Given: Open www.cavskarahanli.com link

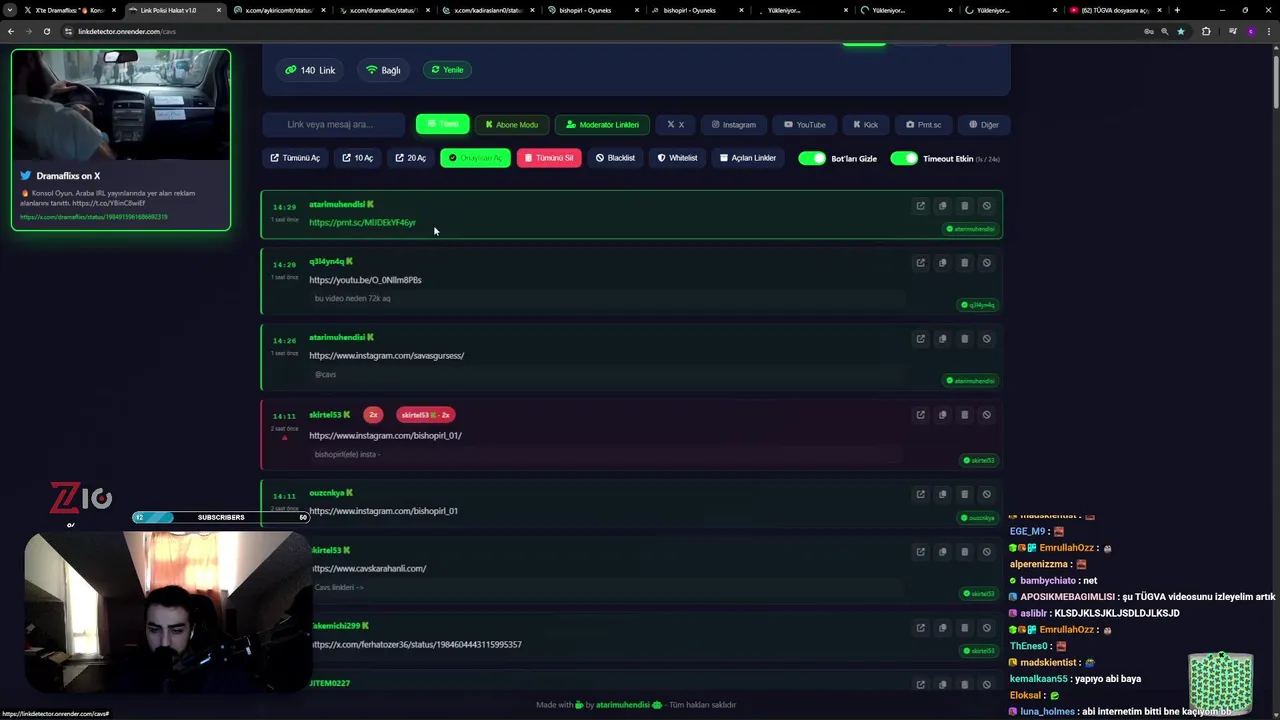Looking at the screenshot, I should [x=368, y=569].
